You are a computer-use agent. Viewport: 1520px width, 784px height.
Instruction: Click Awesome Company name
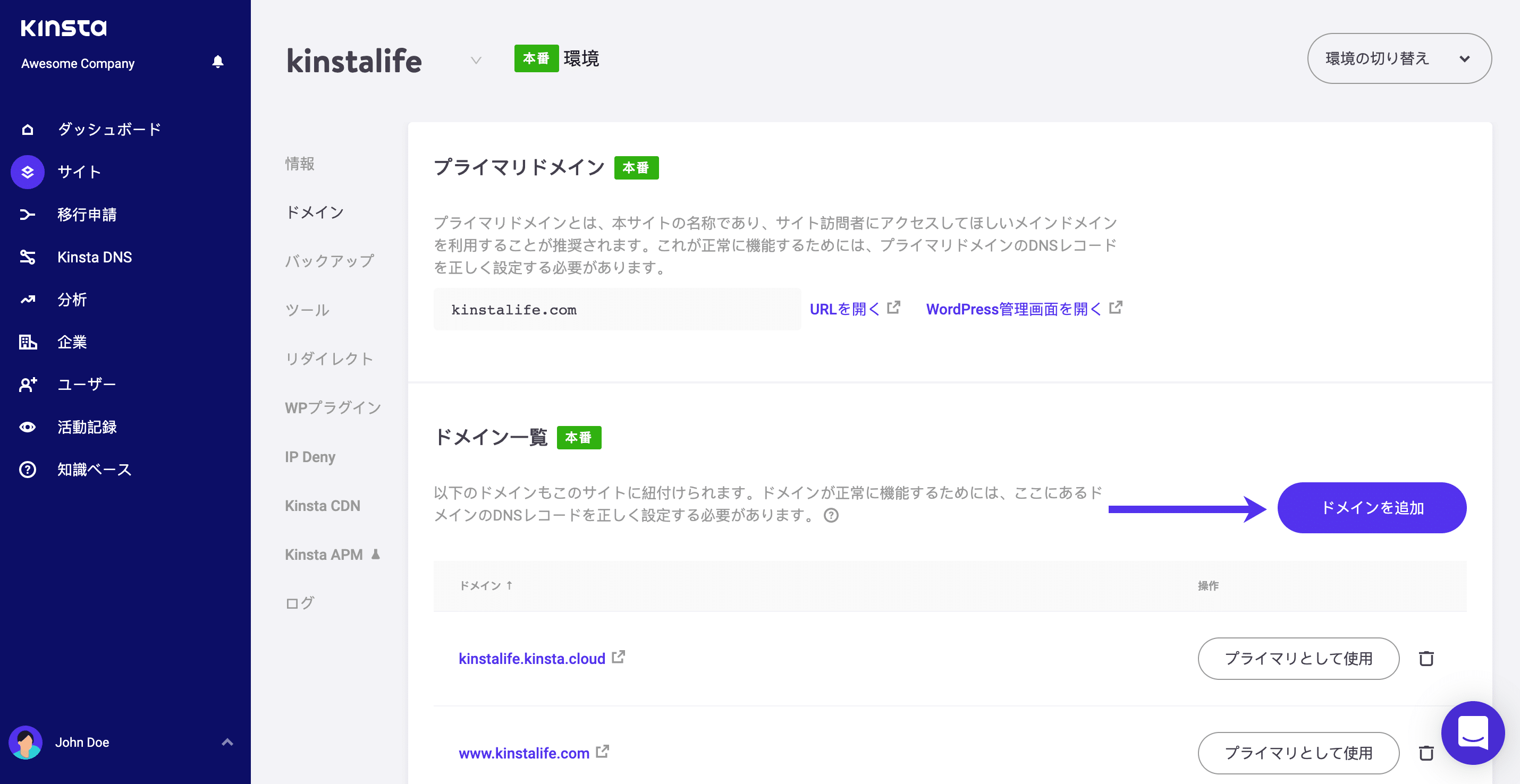click(x=78, y=63)
